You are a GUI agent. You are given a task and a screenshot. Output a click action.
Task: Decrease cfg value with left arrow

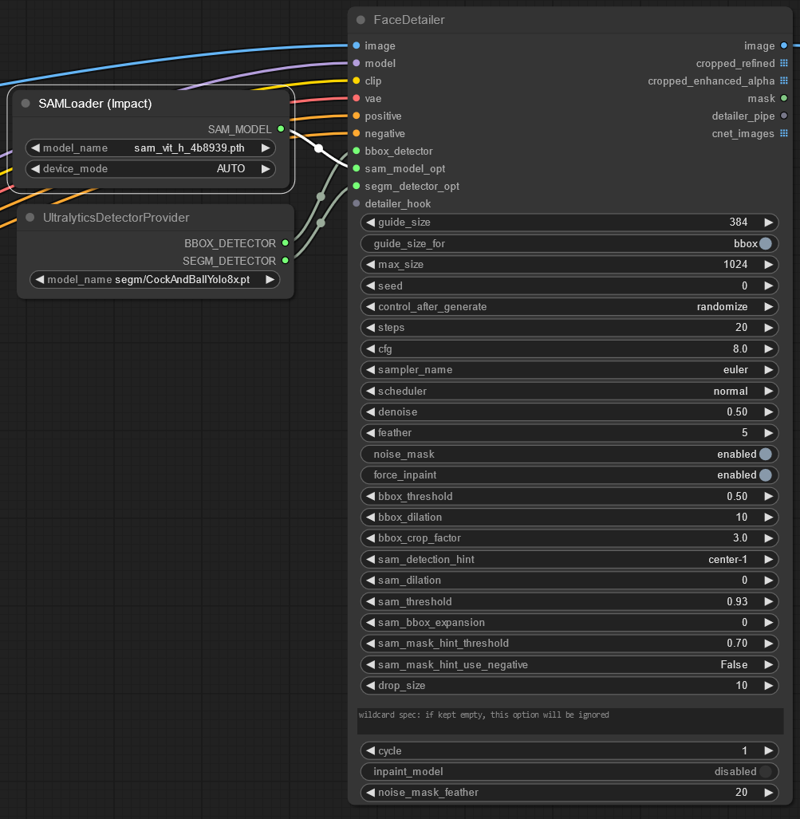(x=370, y=348)
